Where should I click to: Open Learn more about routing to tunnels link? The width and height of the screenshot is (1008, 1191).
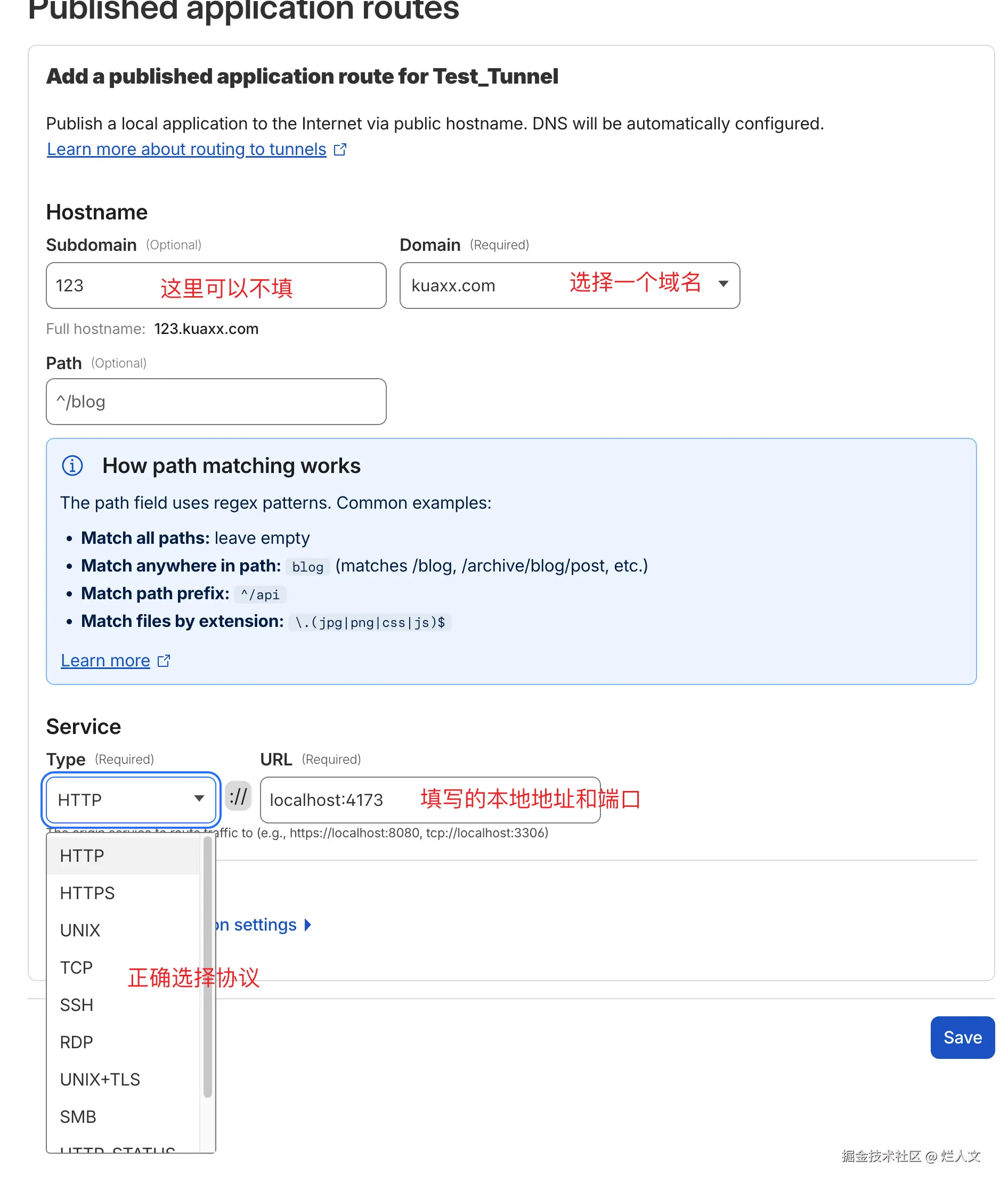186,150
